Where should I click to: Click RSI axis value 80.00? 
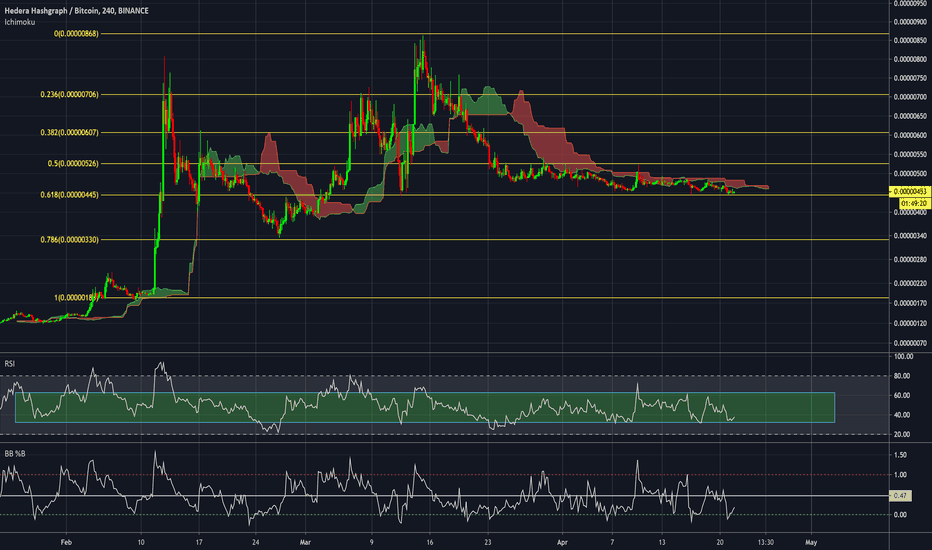coord(903,376)
